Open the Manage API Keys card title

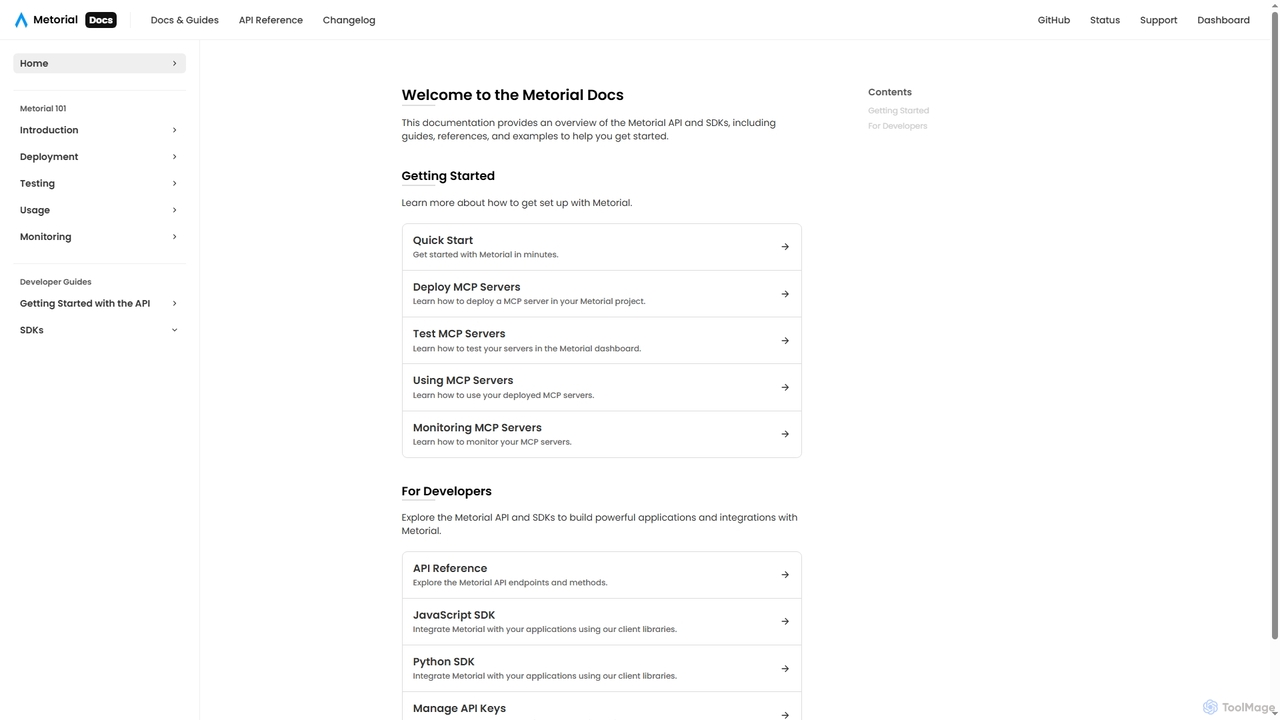coord(459,709)
